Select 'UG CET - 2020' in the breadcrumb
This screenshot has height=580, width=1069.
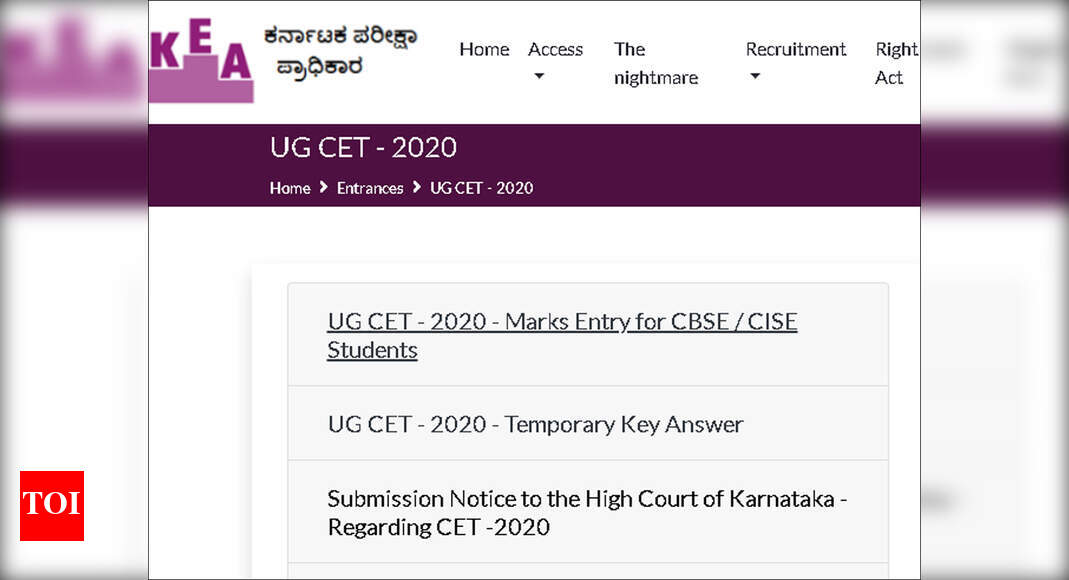pos(481,188)
